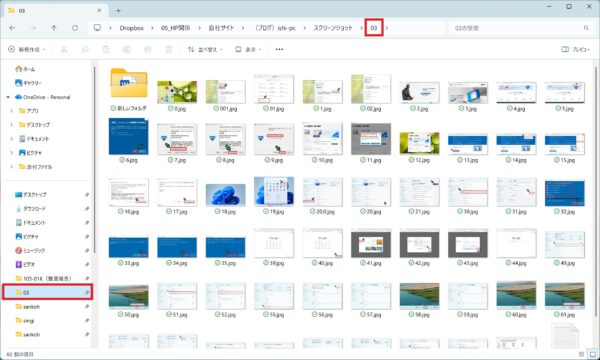
Task: Select OneDrive - Personal in the sidebar
Action: coord(42,97)
